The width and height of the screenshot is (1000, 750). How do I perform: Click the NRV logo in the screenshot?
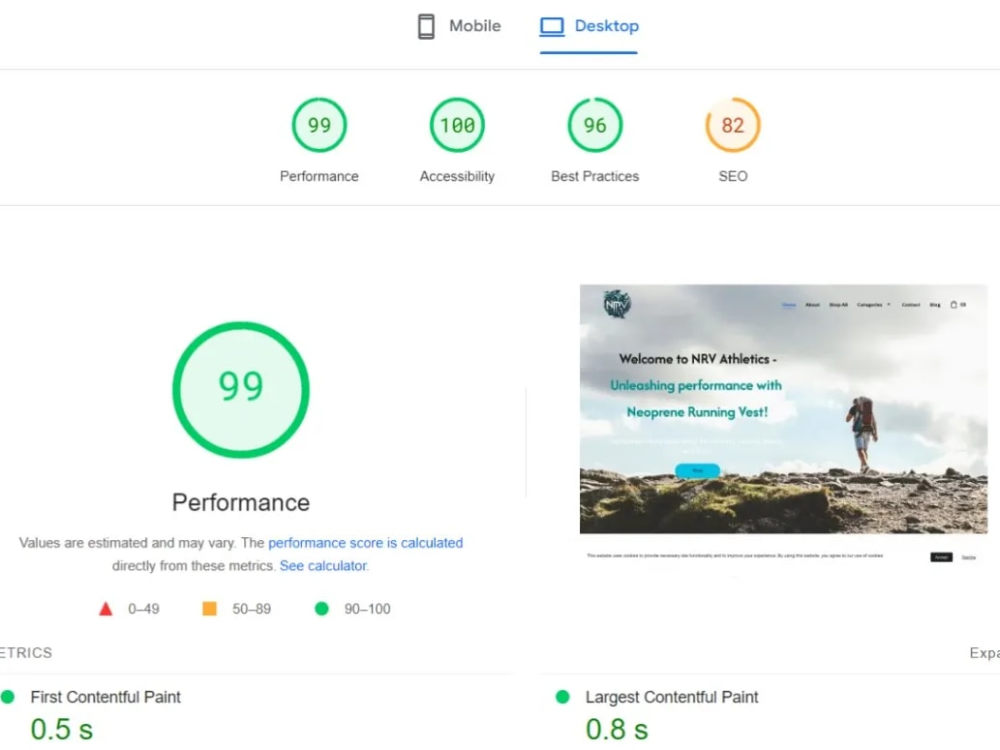point(617,304)
